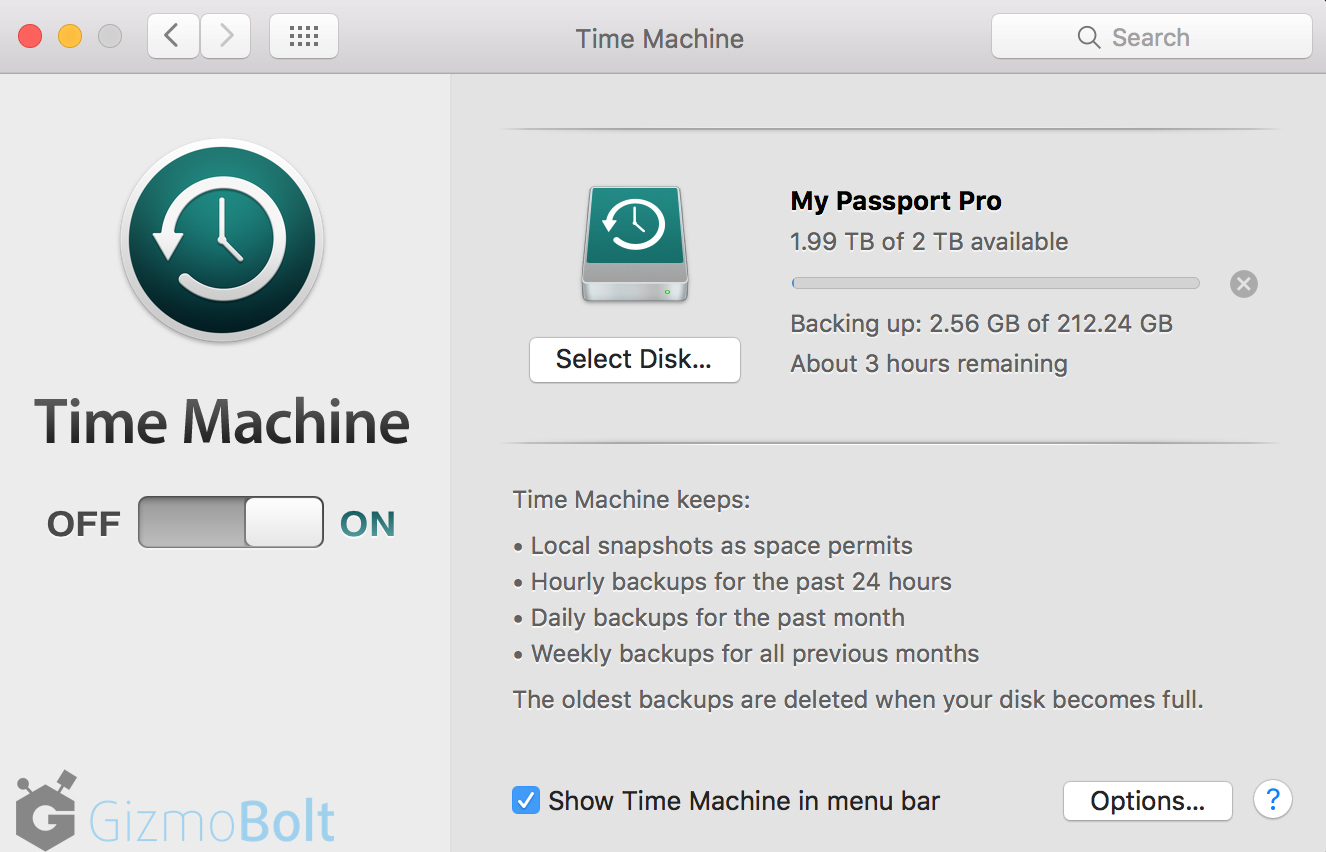
Task: Click the ON label beside the switch
Action: (x=368, y=524)
